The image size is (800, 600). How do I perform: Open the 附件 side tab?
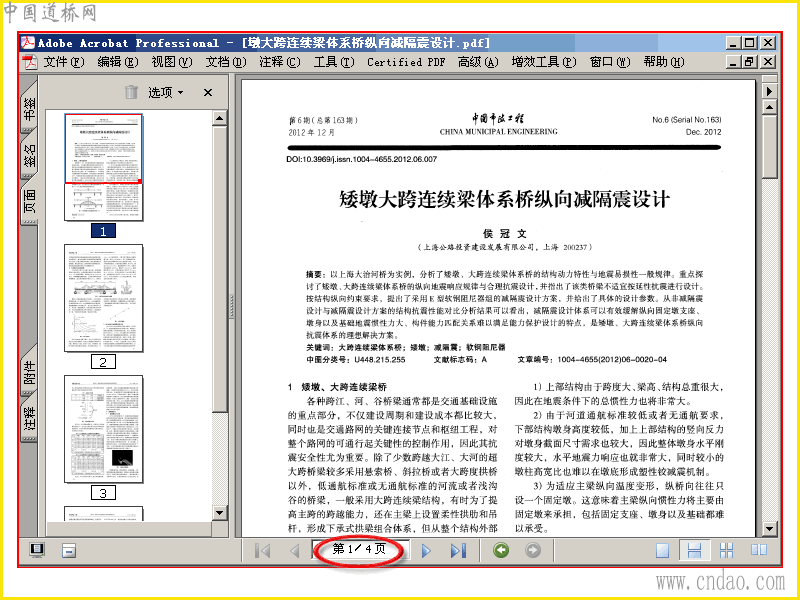tap(30, 372)
